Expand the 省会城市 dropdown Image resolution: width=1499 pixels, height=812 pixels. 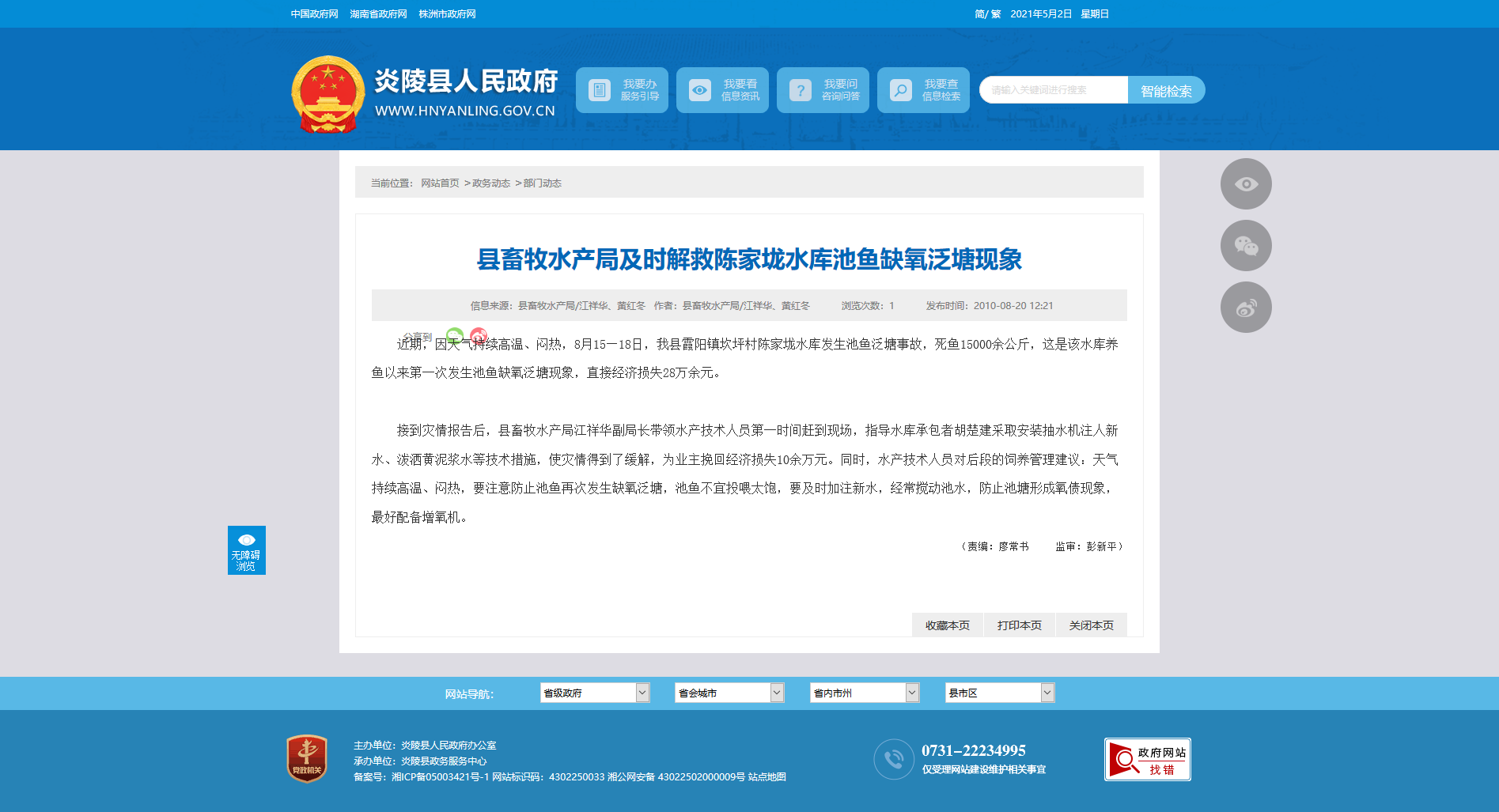click(729, 693)
